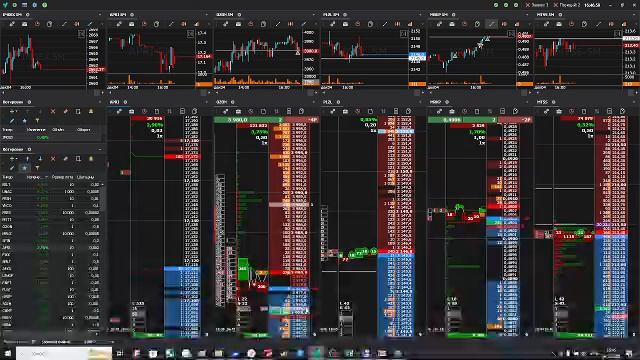
Task: Toggle the bell alerts icon in the upper watchlist toolbar
Action: (91, 111)
